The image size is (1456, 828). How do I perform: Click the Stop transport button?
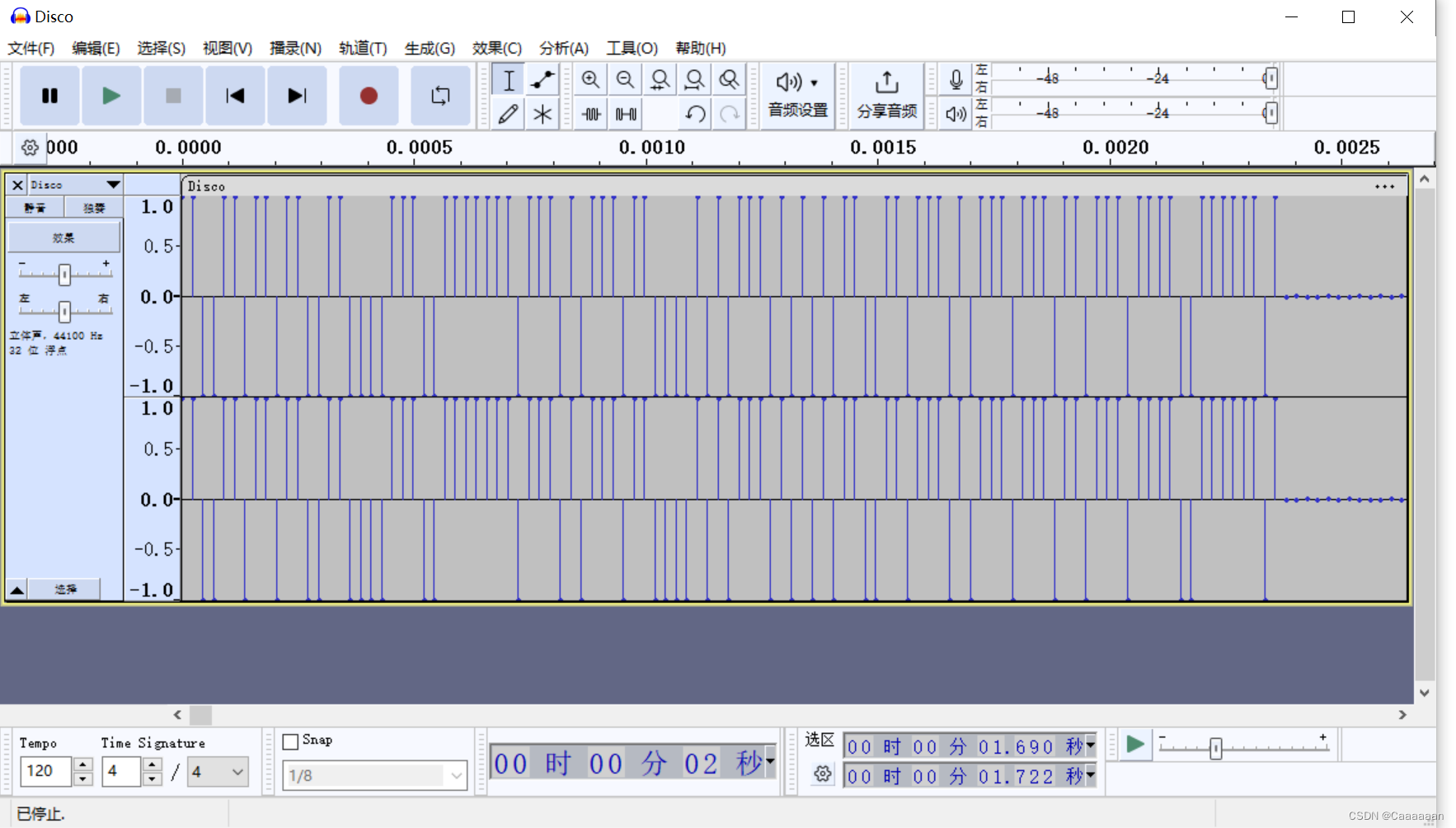coord(173,96)
